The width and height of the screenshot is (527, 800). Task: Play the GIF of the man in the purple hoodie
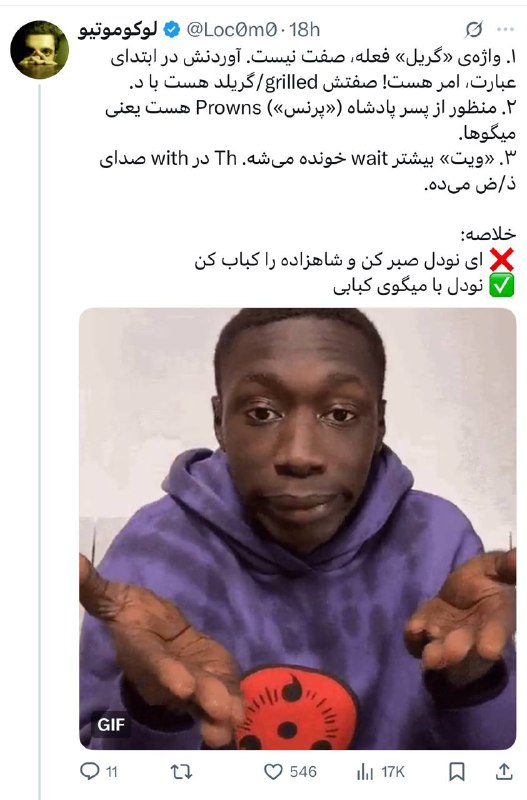coord(297,529)
